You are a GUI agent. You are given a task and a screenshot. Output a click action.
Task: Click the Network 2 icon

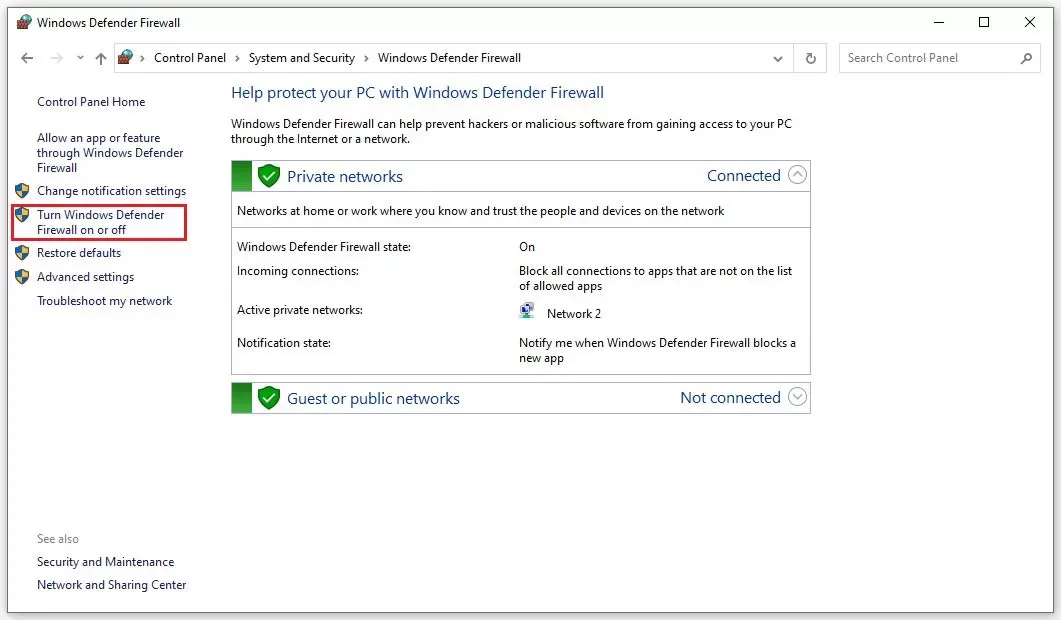(x=527, y=311)
